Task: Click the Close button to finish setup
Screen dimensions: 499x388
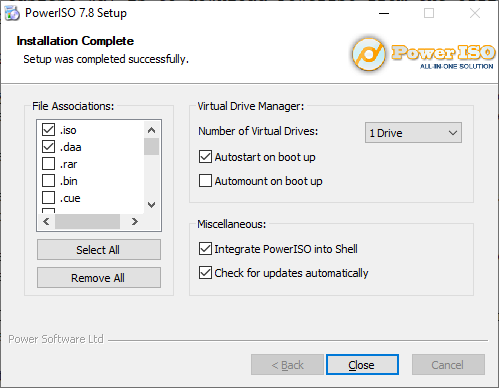Action: 362,365
